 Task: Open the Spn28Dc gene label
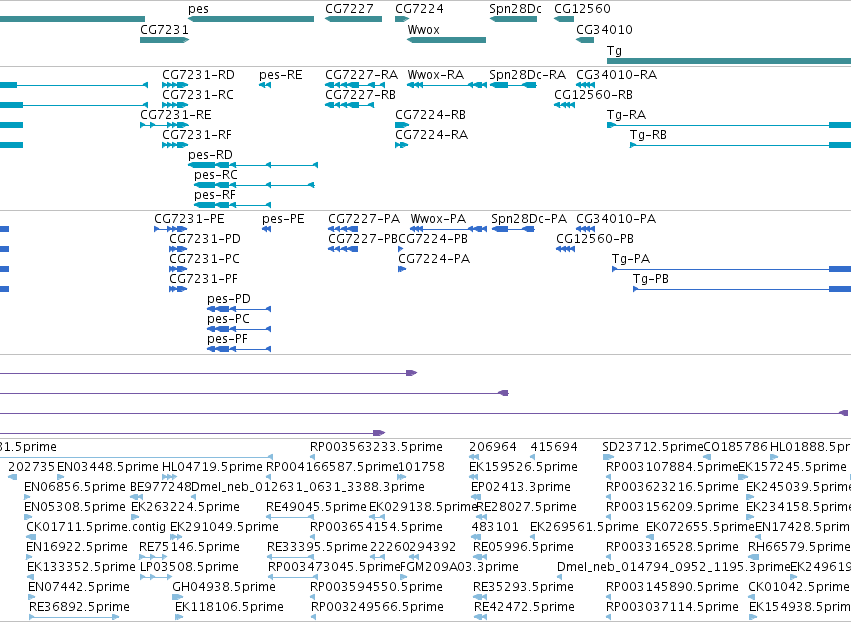[515, 9]
